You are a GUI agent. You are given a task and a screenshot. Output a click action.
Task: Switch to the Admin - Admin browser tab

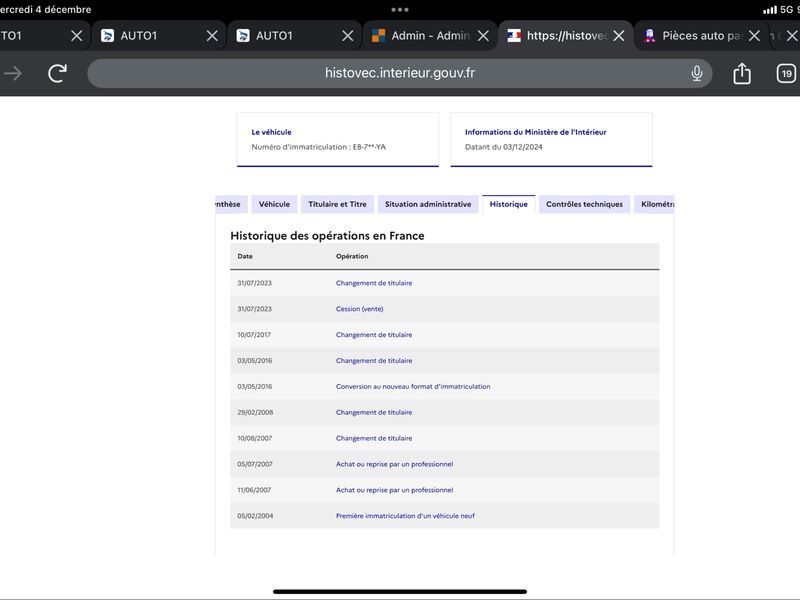(x=423, y=36)
